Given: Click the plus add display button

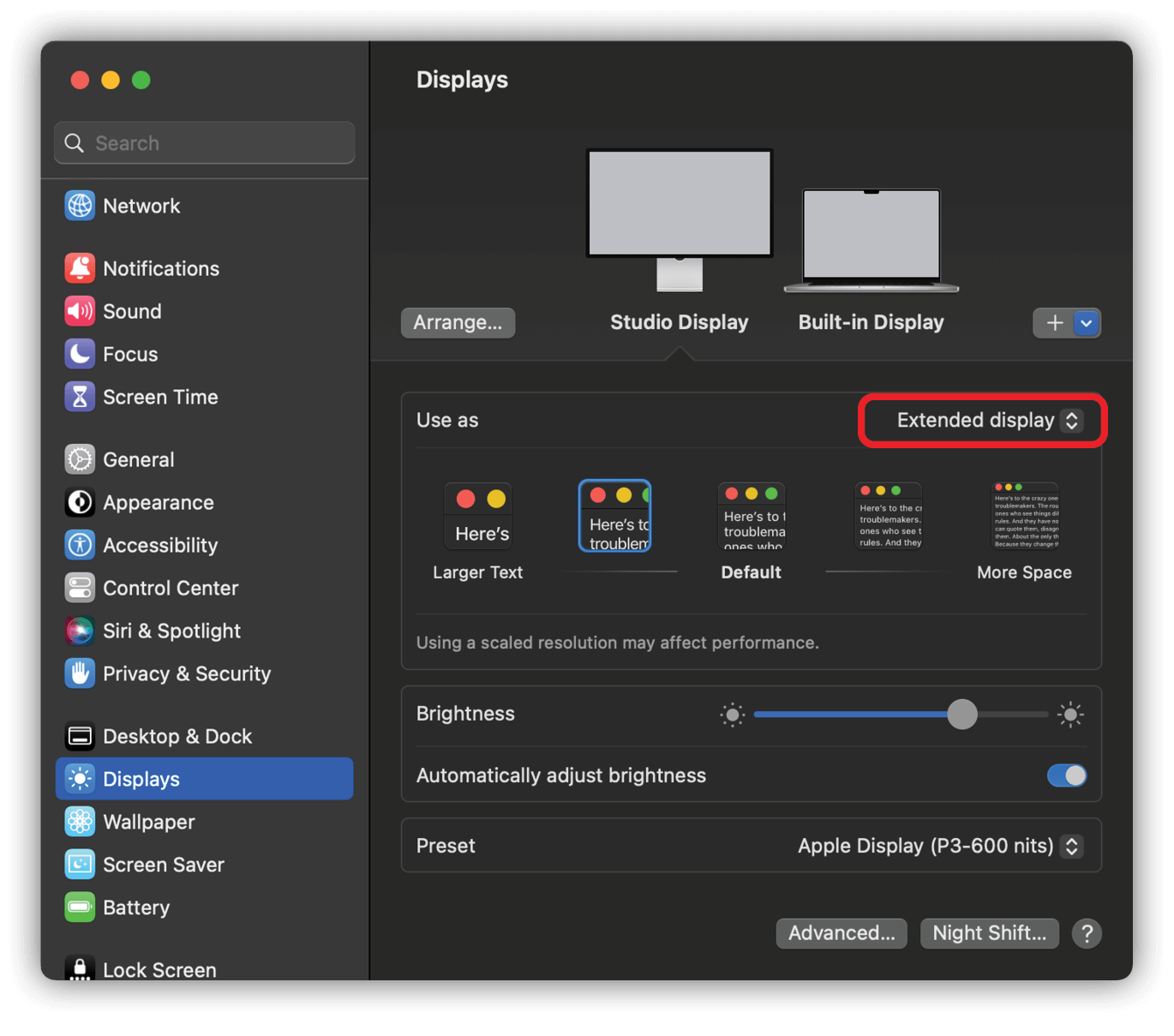Looking at the screenshot, I should [x=1054, y=323].
